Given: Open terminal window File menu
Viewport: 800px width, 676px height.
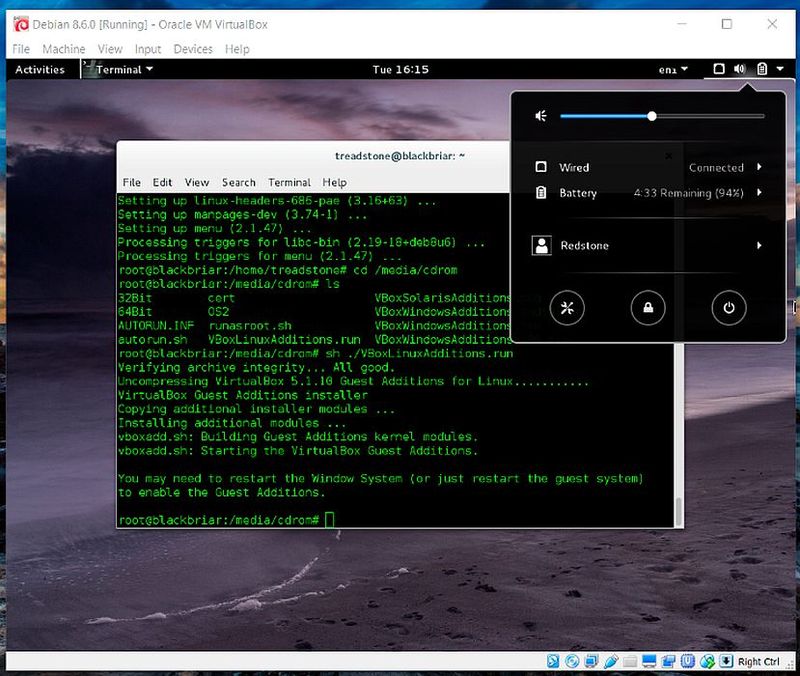Looking at the screenshot, I should [x=132, y=182].
